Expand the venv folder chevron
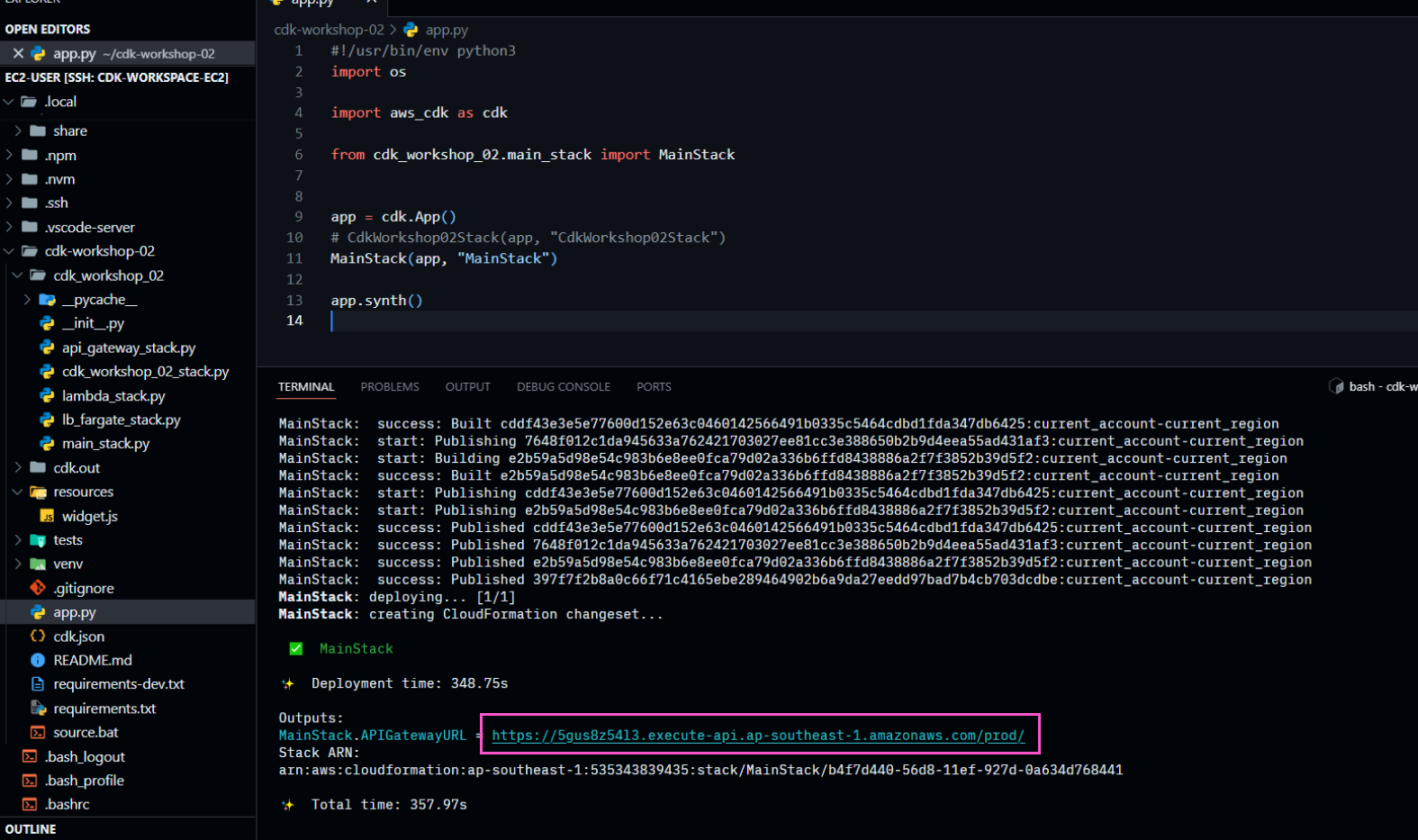Viewport: 1418px width, 840px height. tap(18, 564)
